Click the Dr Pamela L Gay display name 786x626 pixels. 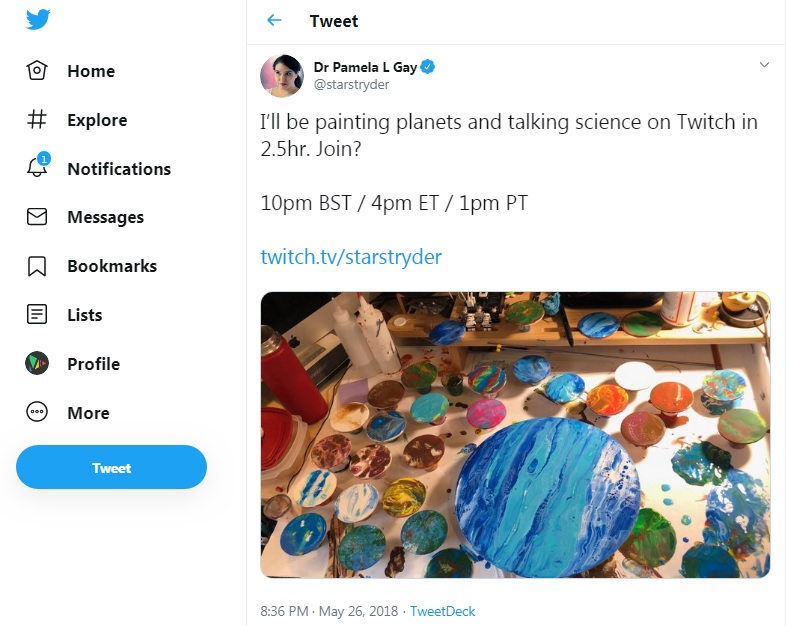tap(364, 67)
